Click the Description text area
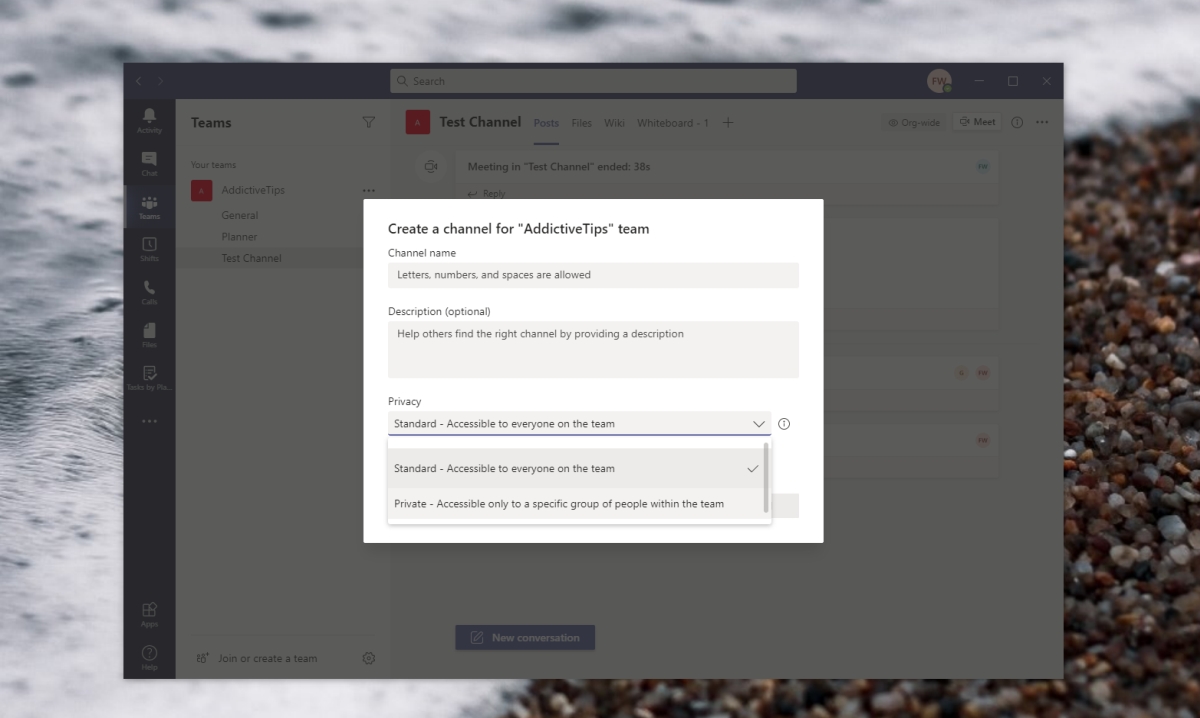The height and width of the screenshot is (718, 1200). tap(593, 349)
